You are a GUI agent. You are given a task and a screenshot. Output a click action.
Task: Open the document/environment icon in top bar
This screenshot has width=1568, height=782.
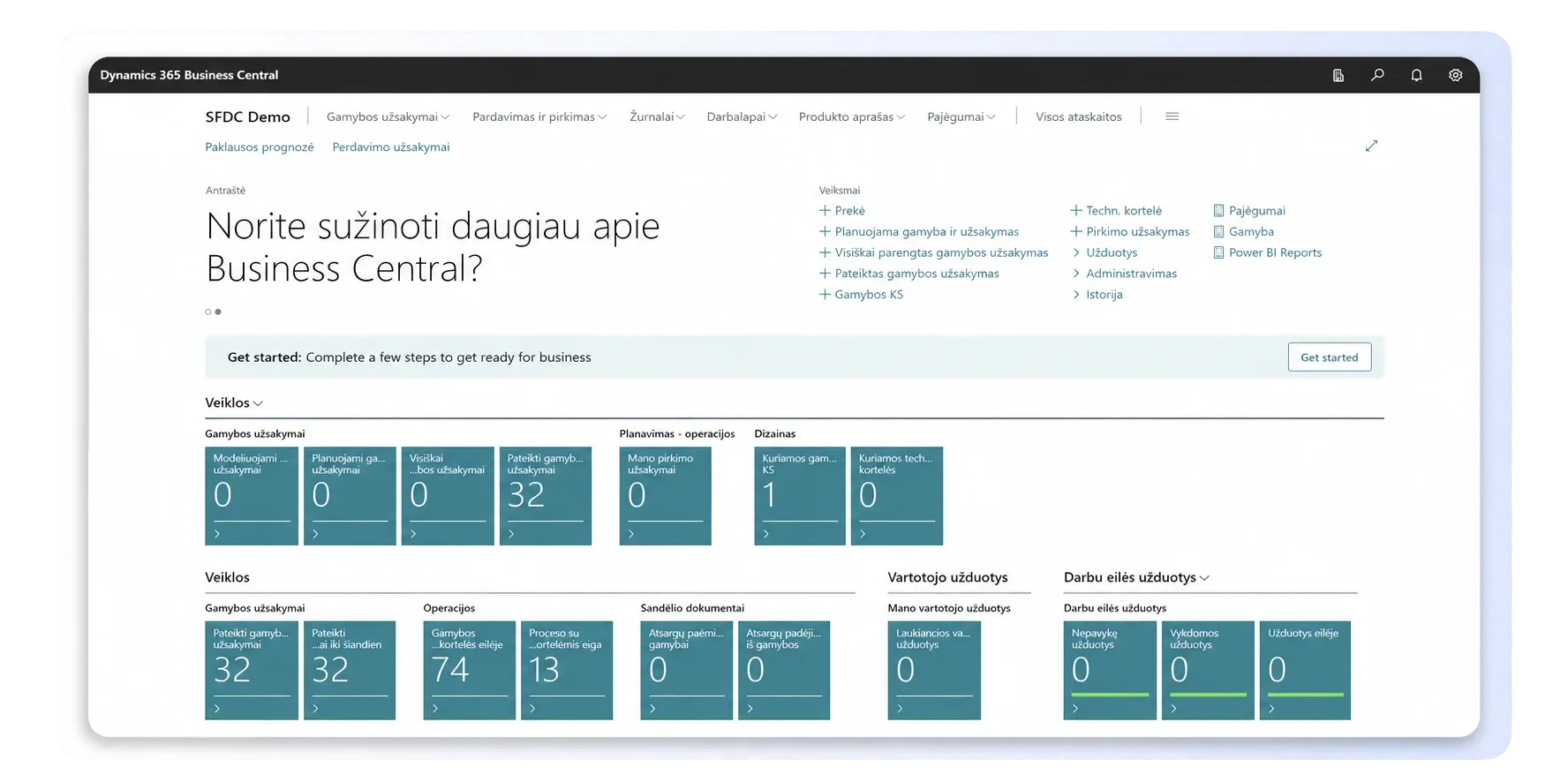tap(1338, 75)
